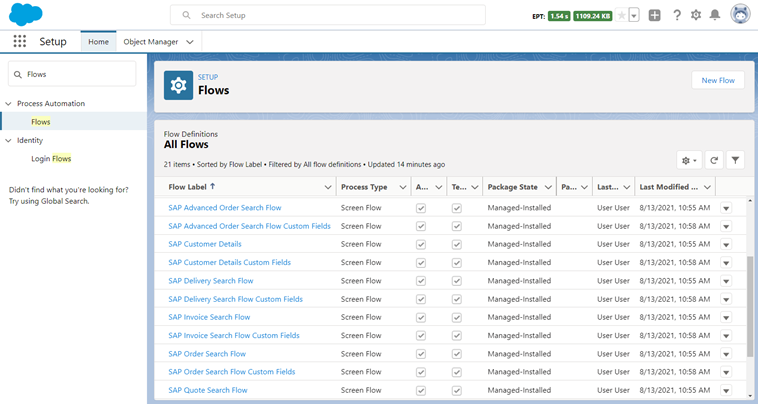Click the Flows setup gear tile icon
Screen dimensions: 758x404
coord(178,86)
